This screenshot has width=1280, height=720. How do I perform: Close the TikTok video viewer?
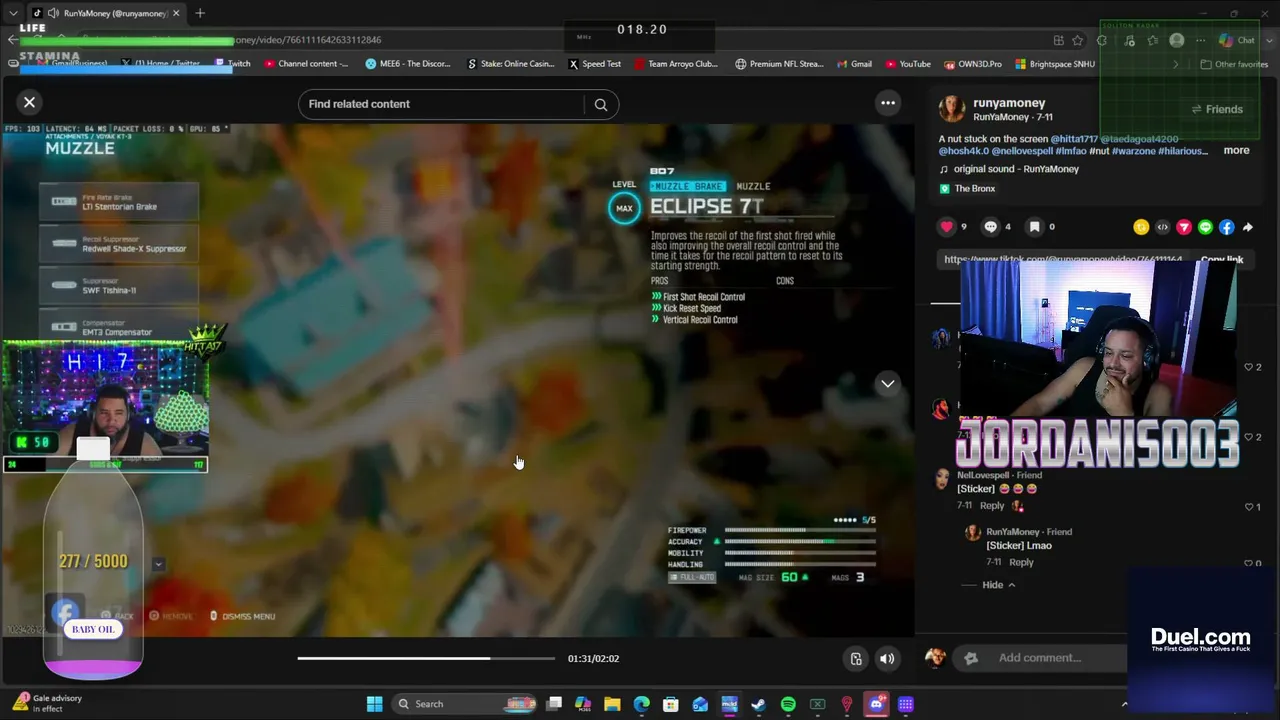[29, 102]
